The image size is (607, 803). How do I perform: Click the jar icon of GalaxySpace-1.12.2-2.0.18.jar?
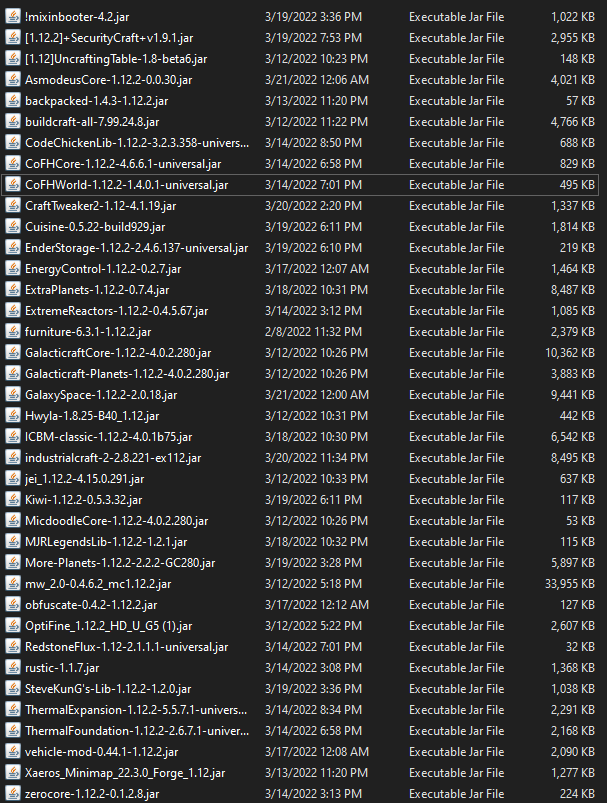(x=13, y=394)
